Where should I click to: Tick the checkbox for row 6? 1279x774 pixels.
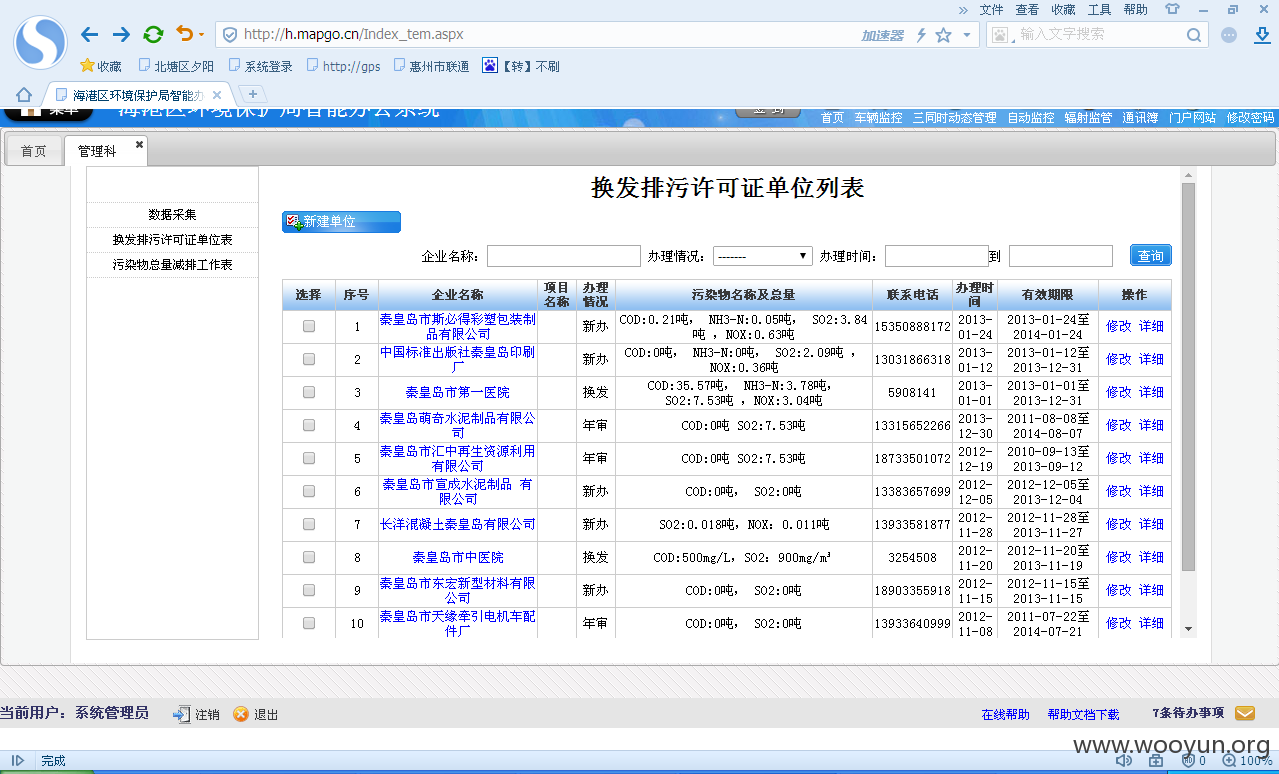tap(309, 491)
